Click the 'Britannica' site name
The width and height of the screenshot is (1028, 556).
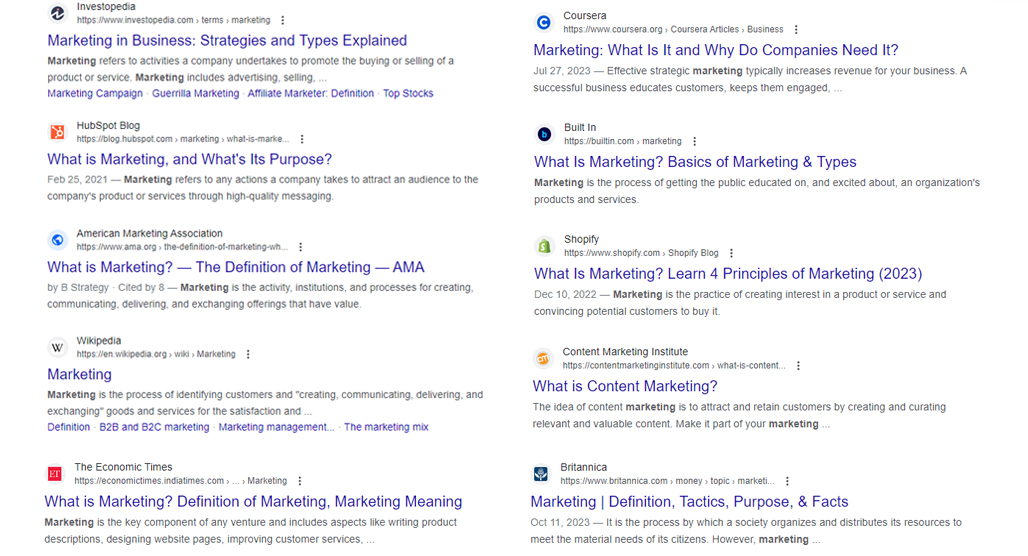(583, 467)
